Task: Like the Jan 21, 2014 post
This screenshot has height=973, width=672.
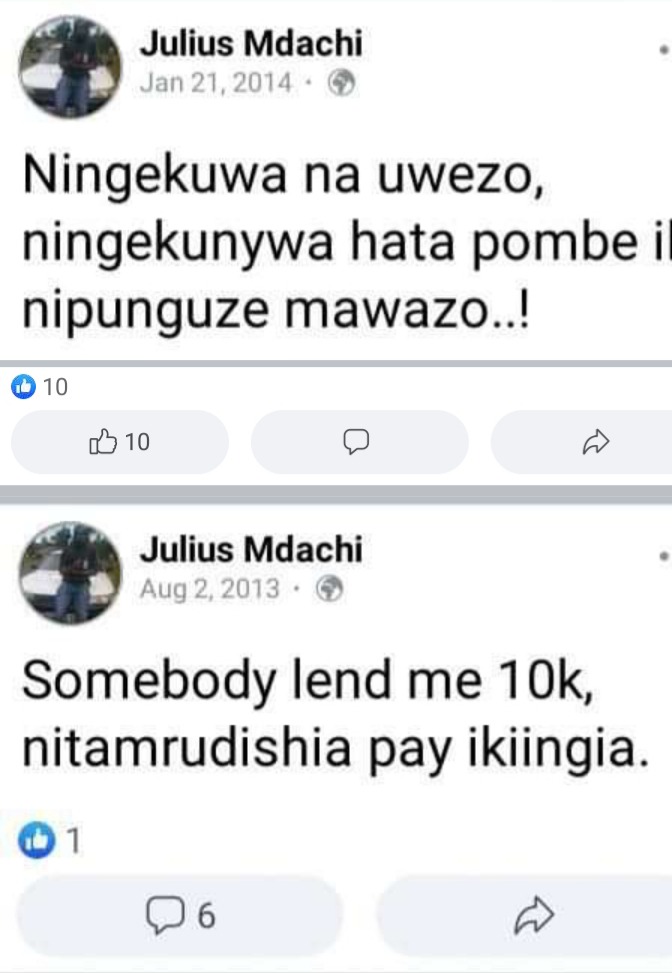Action: (120, 442)
